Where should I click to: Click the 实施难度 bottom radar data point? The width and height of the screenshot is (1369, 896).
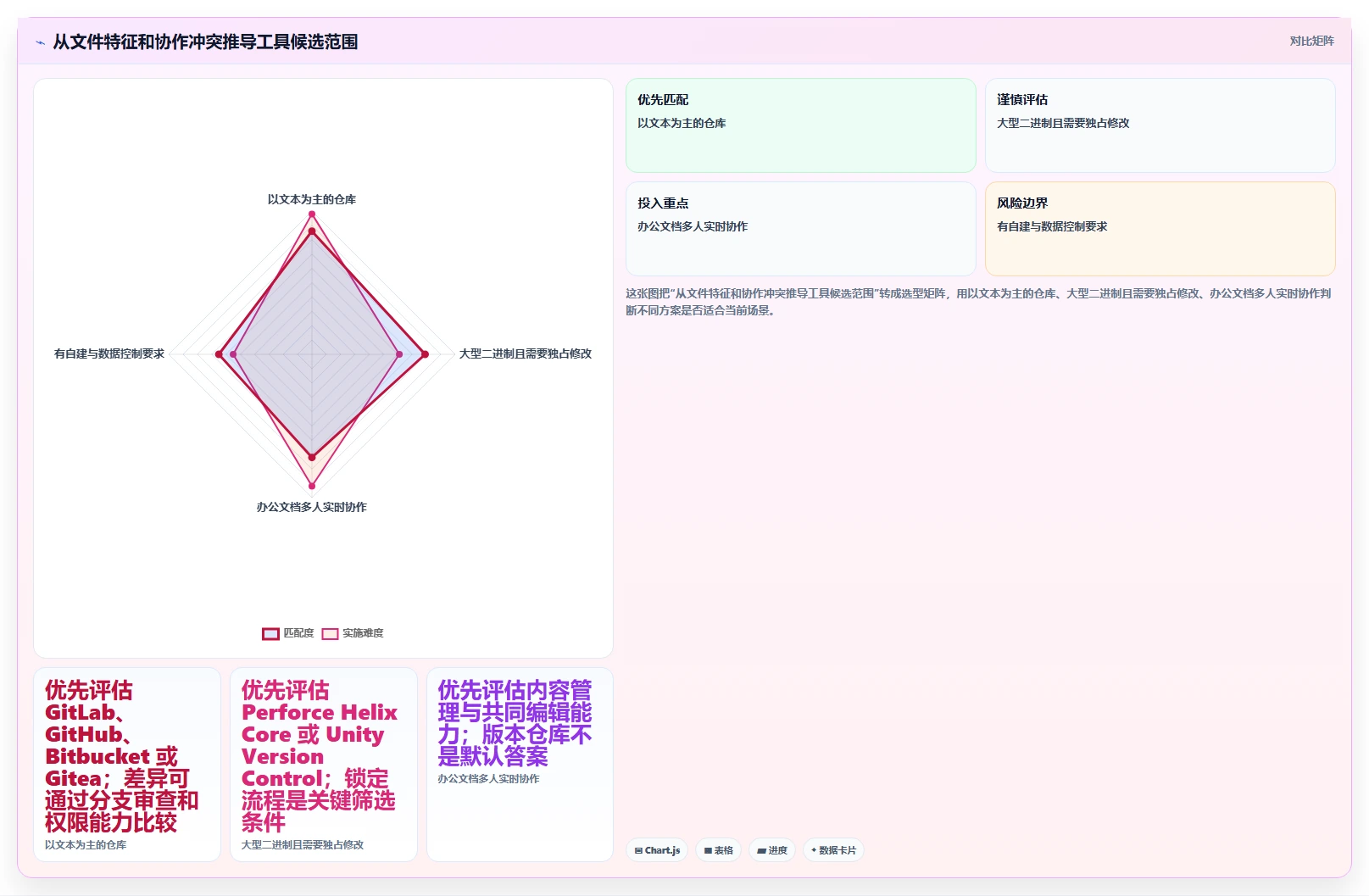pos(312,486)
